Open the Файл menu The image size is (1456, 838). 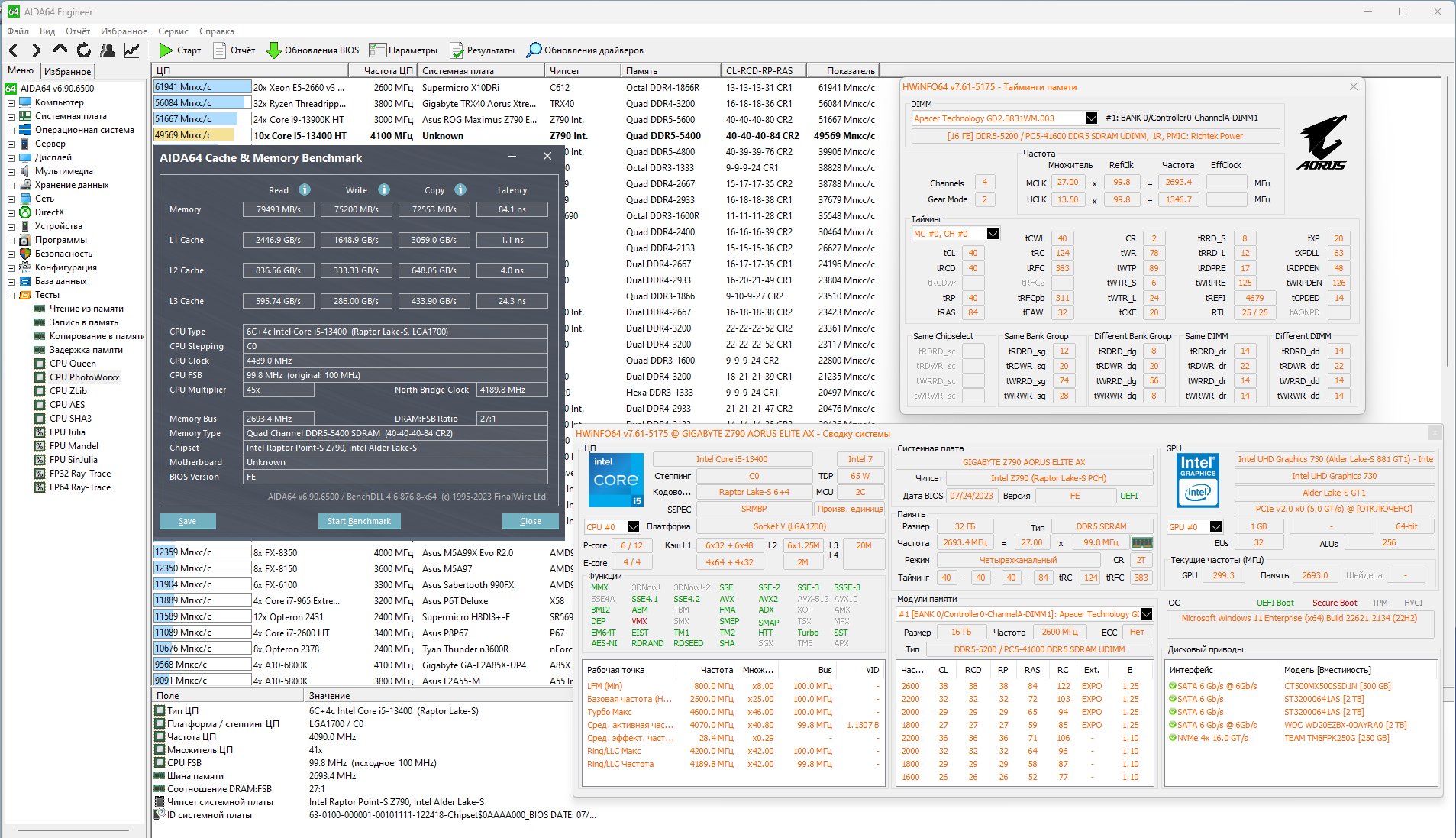point(18,31)
